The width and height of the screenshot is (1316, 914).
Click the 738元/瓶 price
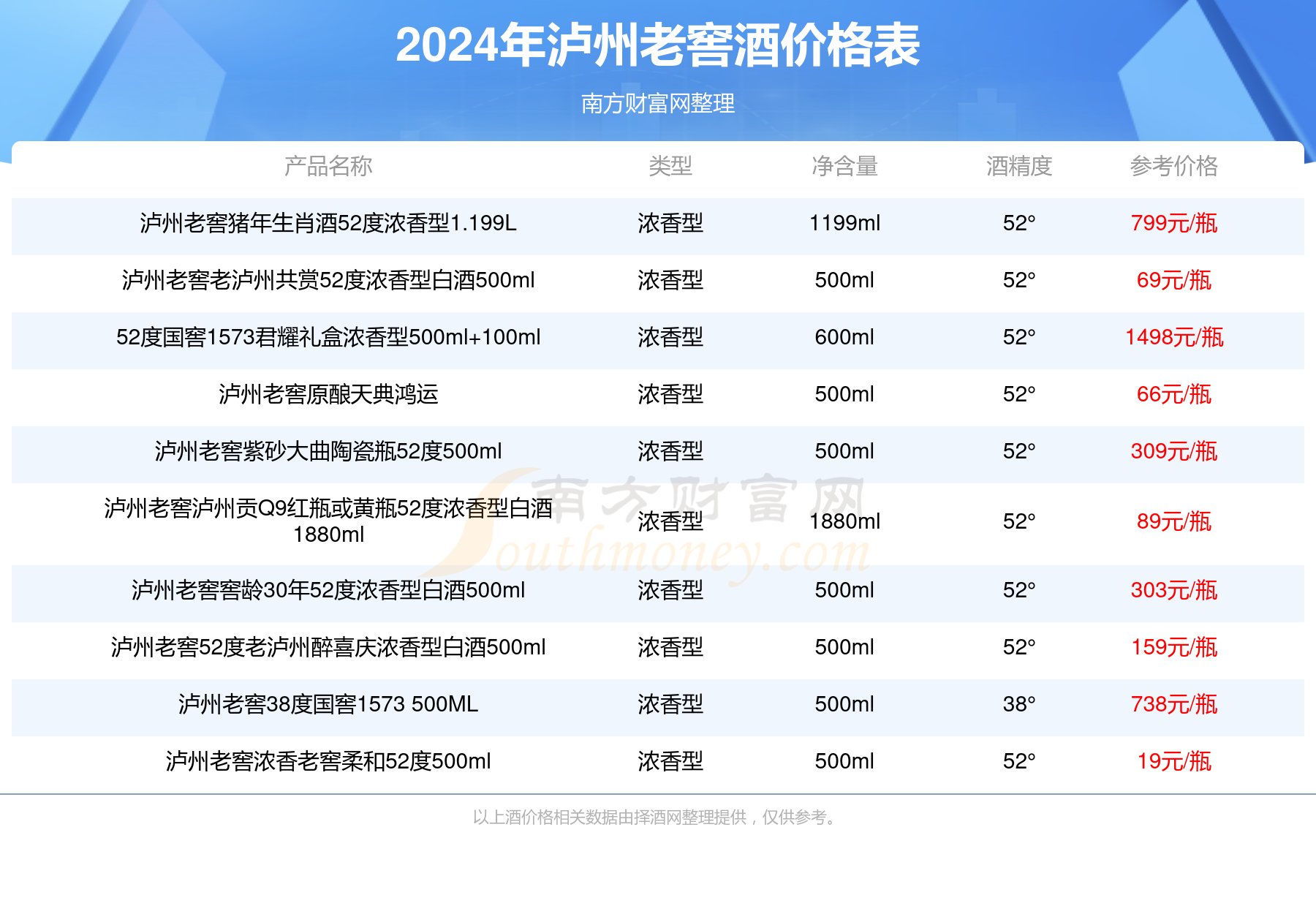tap(1174, 704)
